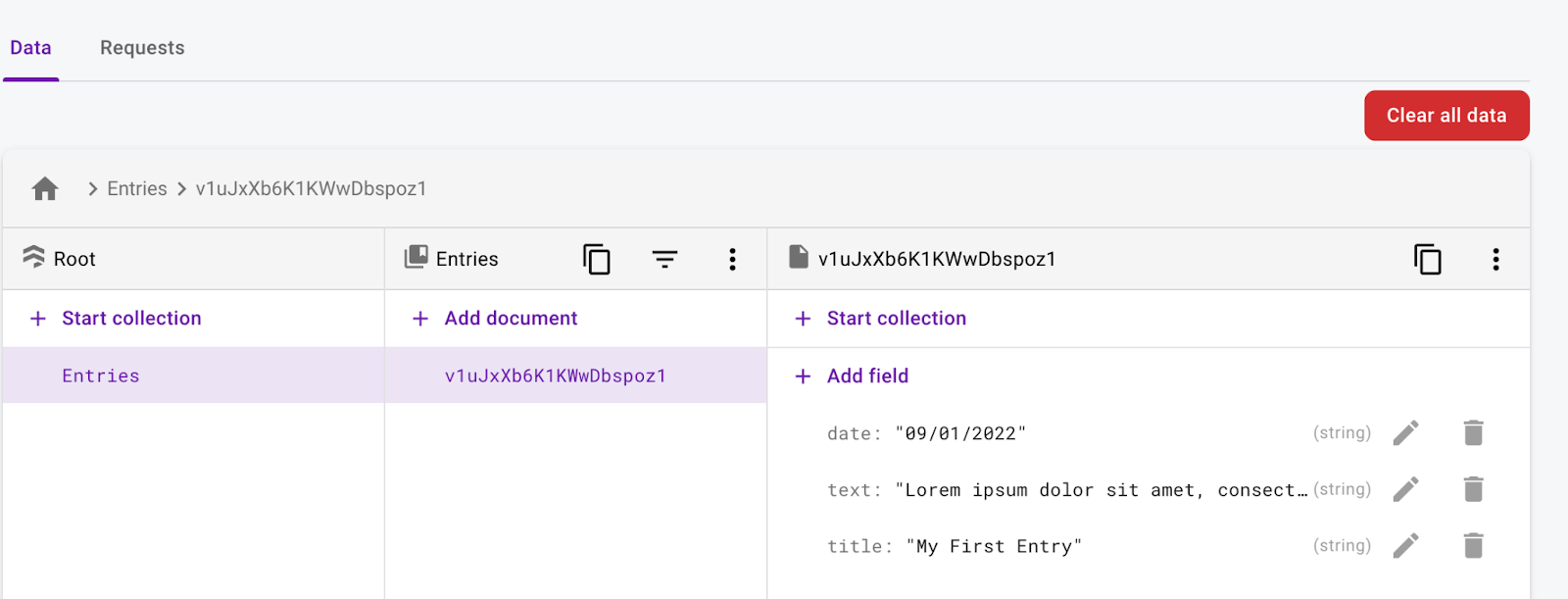Delete the title field
The width and height of the screenshot is (1568, 599).
pyautogui.click(x=1473, y=546)
